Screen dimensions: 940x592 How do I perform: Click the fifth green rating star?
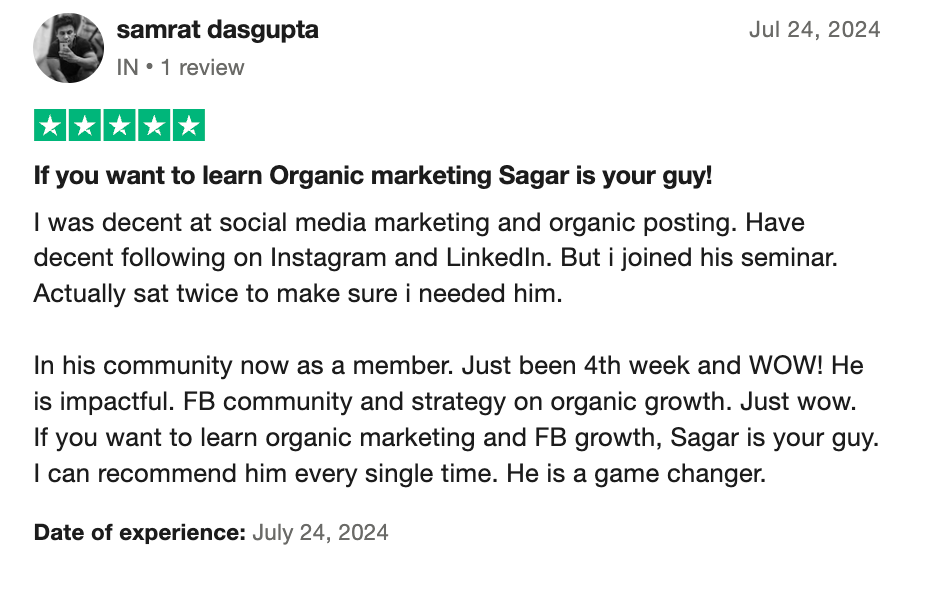[x=189, y=125]
